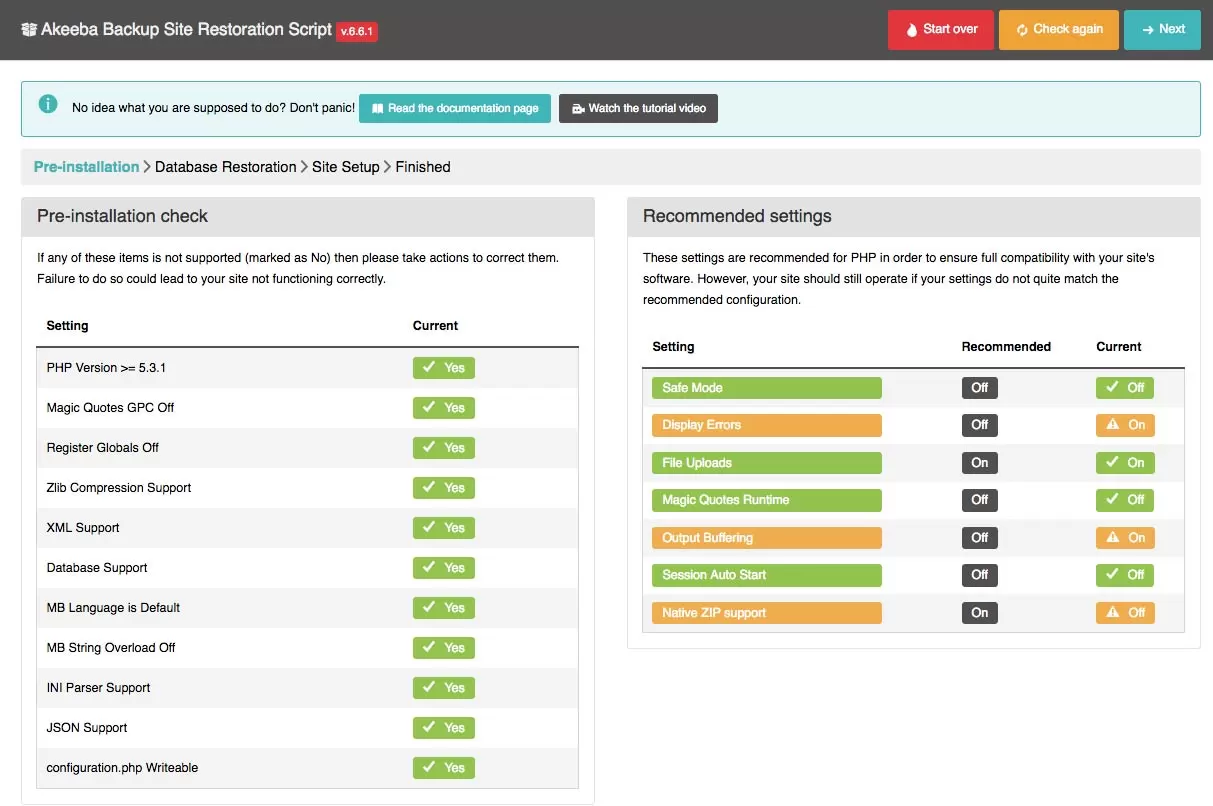Go to the Site Setup breadcrumb step
The image size is (1213, 806).
pyautogui.click(x=345, y=167)
